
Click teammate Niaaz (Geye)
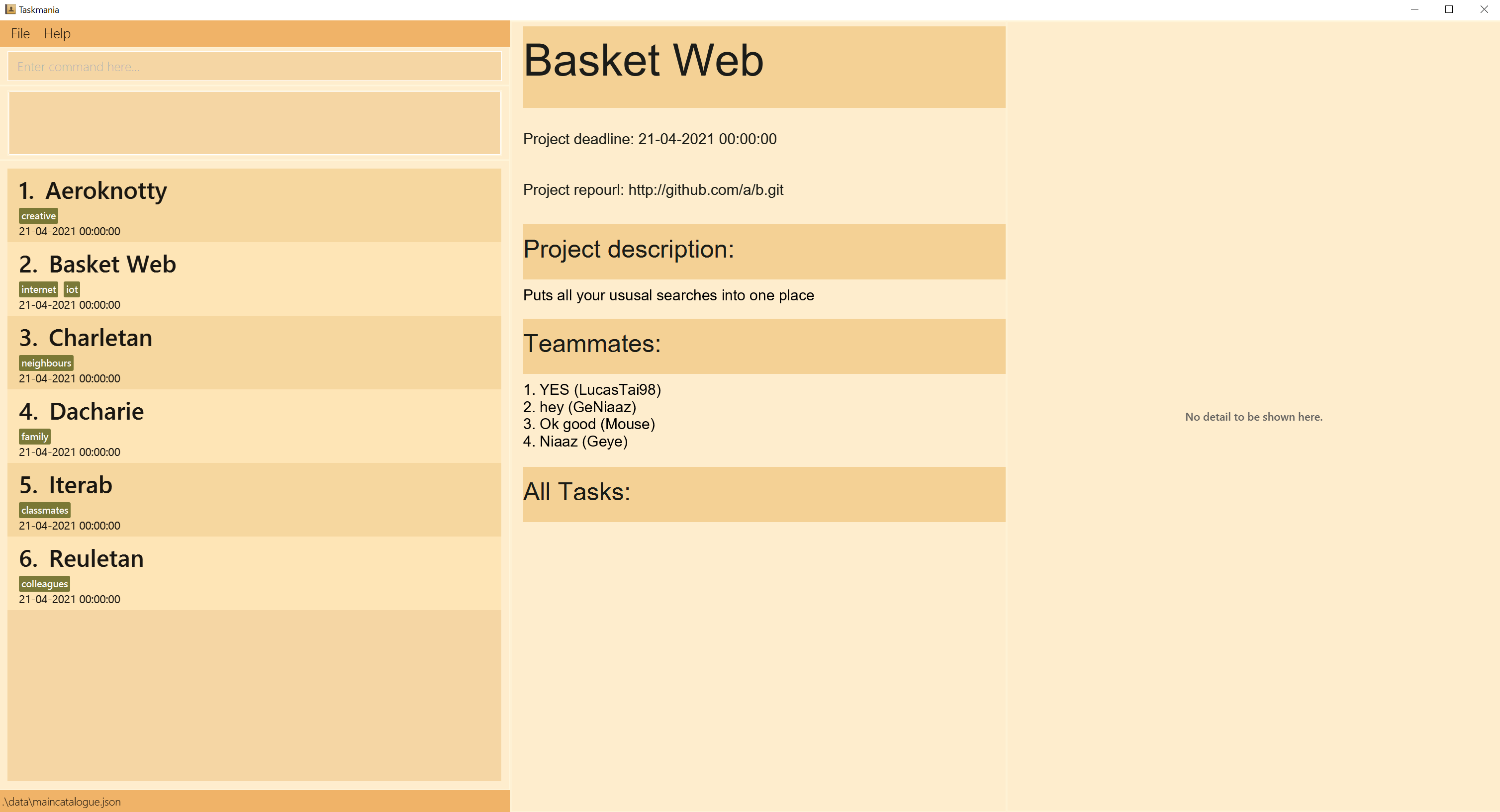click(x=575, y=441)
